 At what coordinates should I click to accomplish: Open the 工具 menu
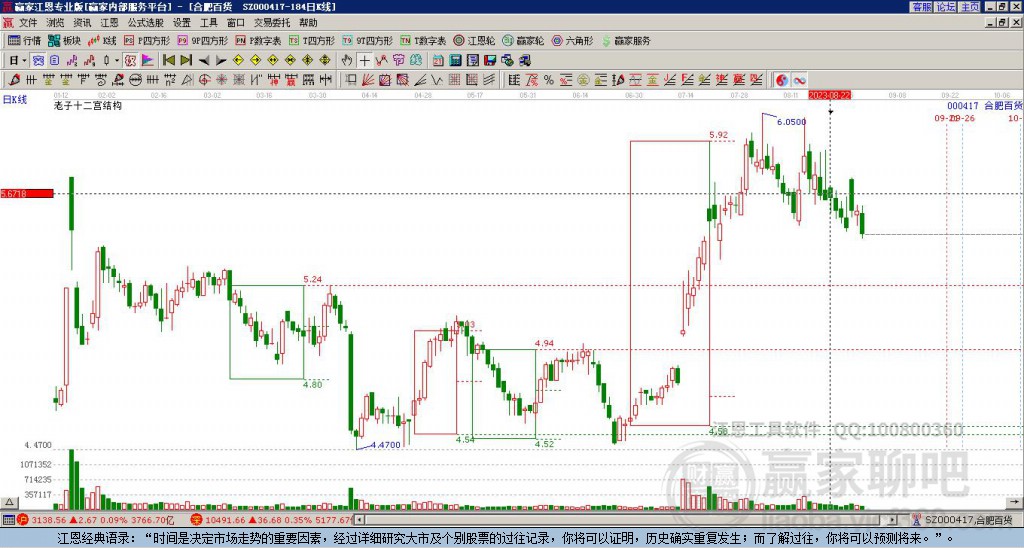tap(208, 23)
